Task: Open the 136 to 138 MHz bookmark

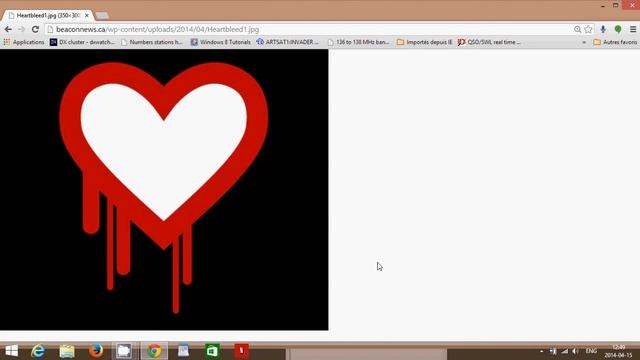Action: [358, 42]
